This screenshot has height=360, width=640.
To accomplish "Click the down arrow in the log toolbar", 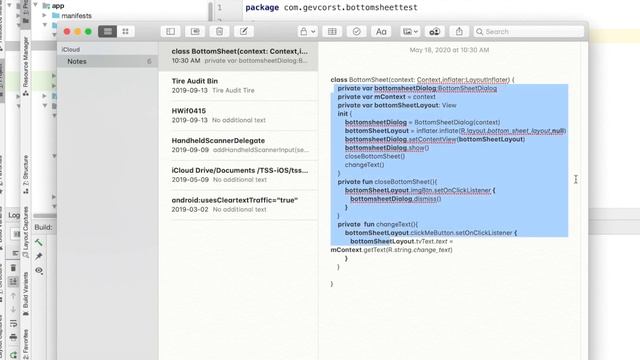I will (x=13, y=309).
